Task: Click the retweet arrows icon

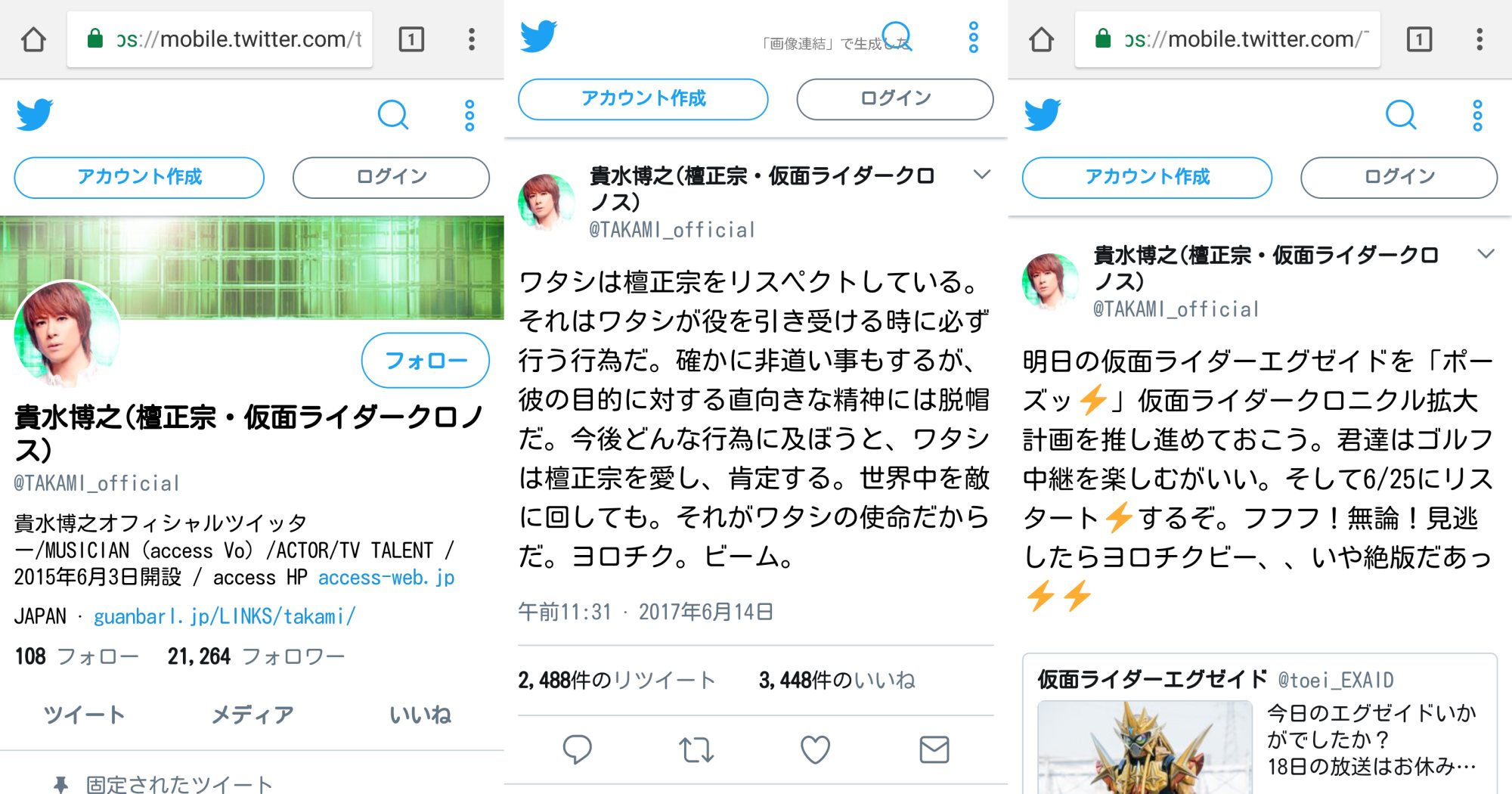Action: (x=696, y=750)
